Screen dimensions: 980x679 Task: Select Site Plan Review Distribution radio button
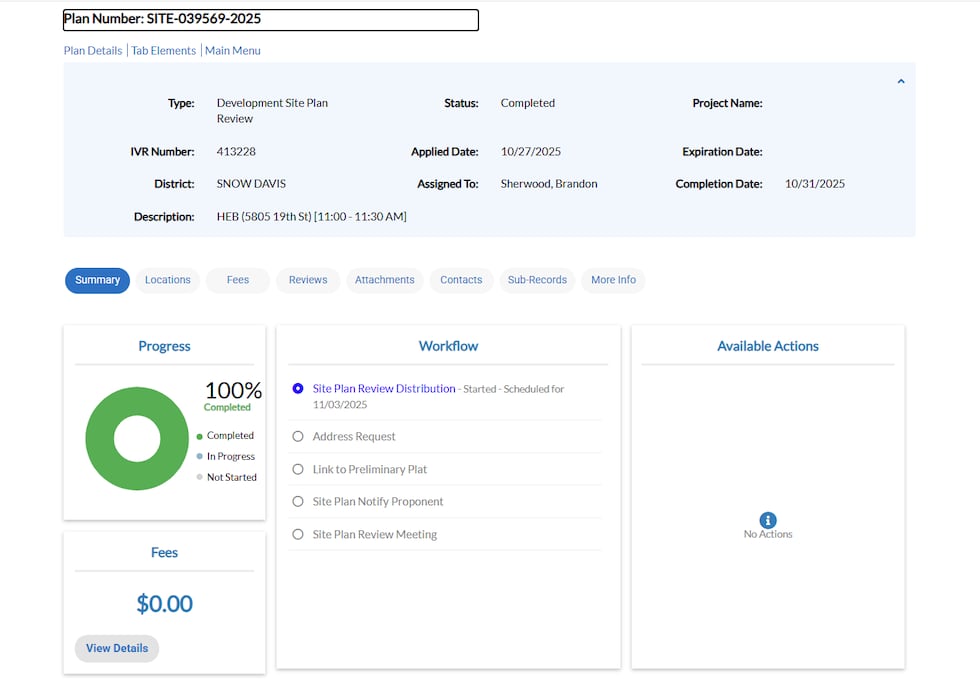[298, 389]
